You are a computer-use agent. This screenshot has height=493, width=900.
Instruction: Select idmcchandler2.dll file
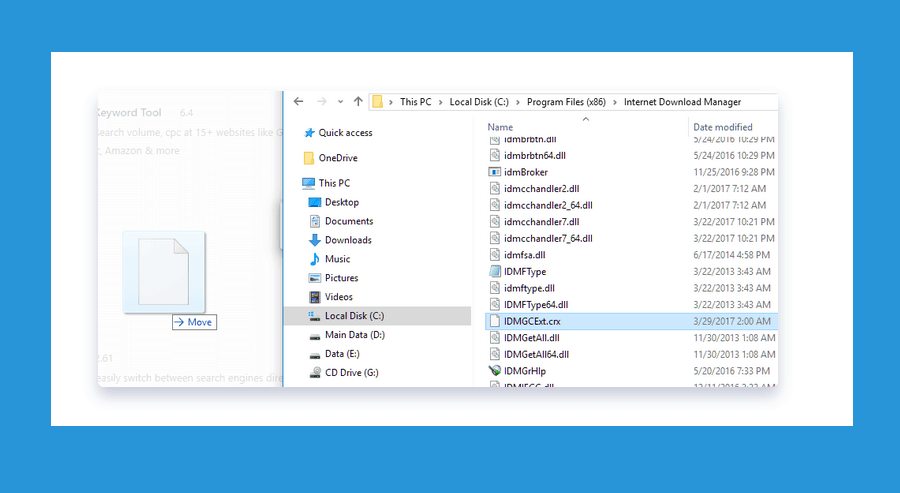pos(541,189)
